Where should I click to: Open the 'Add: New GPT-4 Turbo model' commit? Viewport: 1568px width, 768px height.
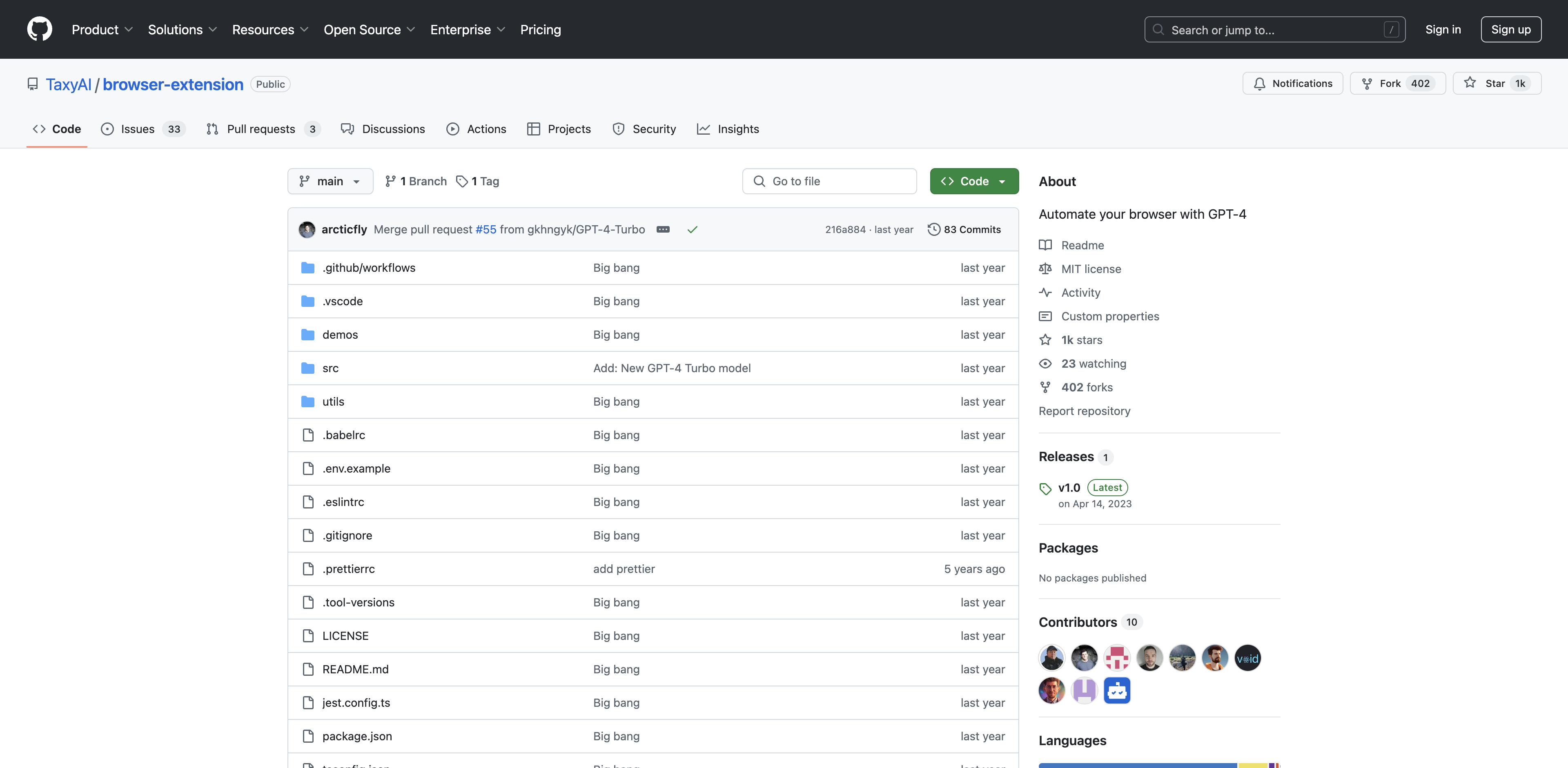672,368
